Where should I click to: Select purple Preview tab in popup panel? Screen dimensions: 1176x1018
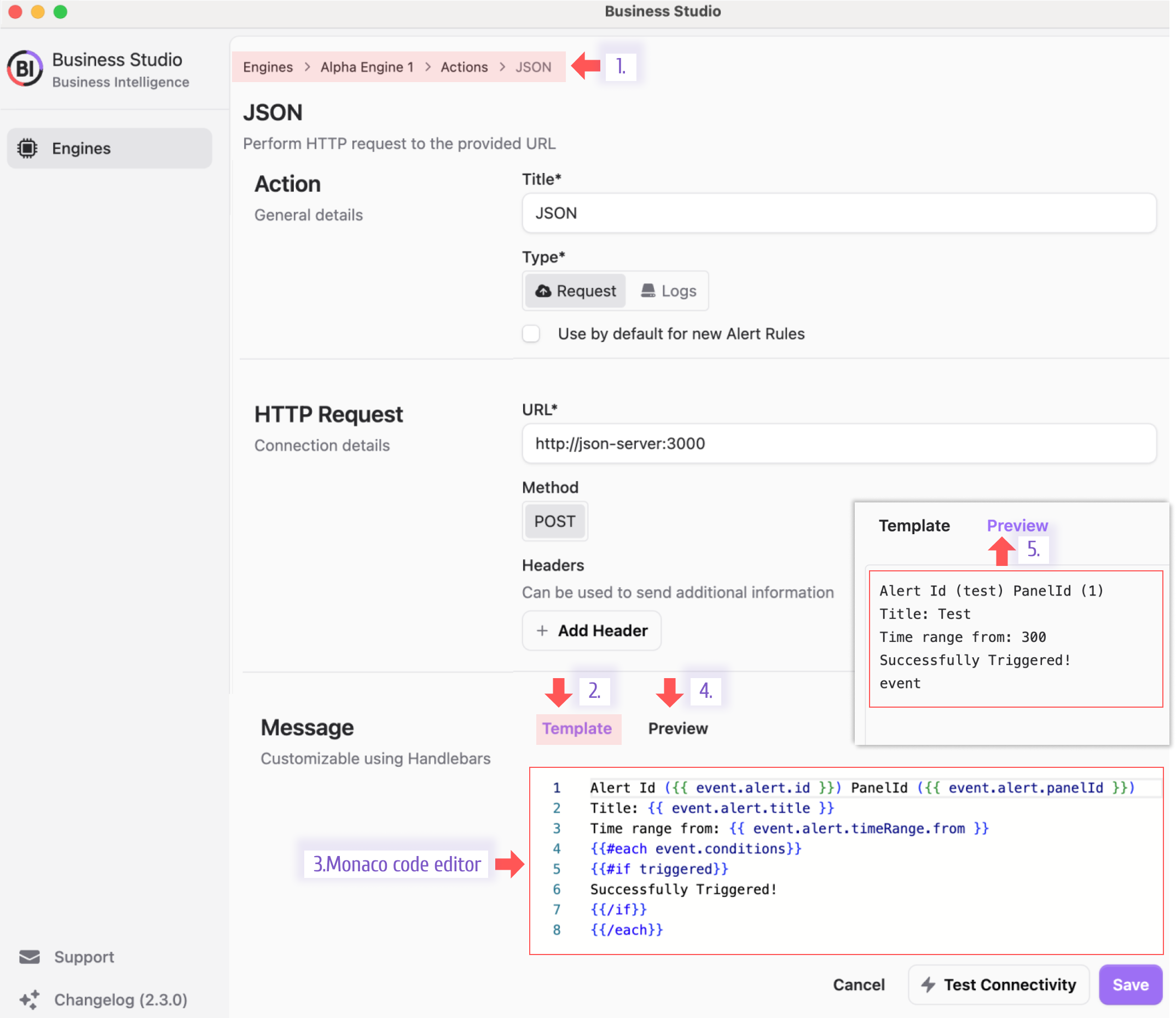(x=1017, y=526)
